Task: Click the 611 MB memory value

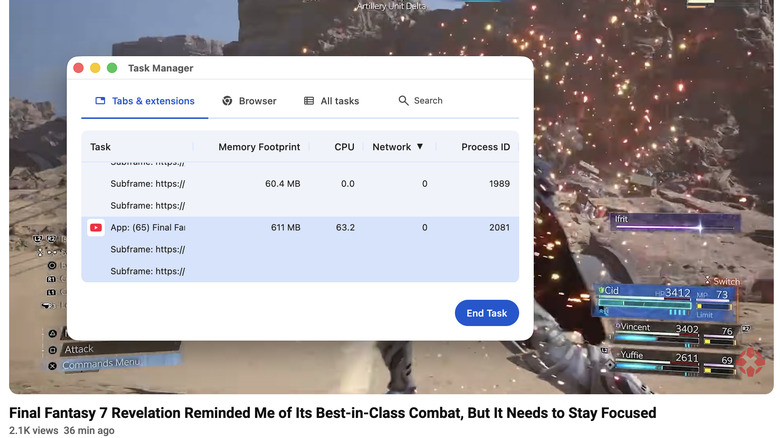Action: [x=286, y=227]
